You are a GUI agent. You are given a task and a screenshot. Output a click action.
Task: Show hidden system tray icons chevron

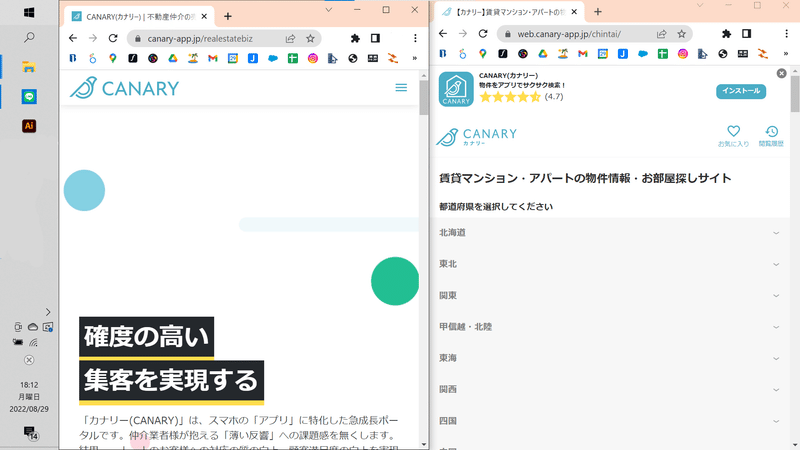48,312
